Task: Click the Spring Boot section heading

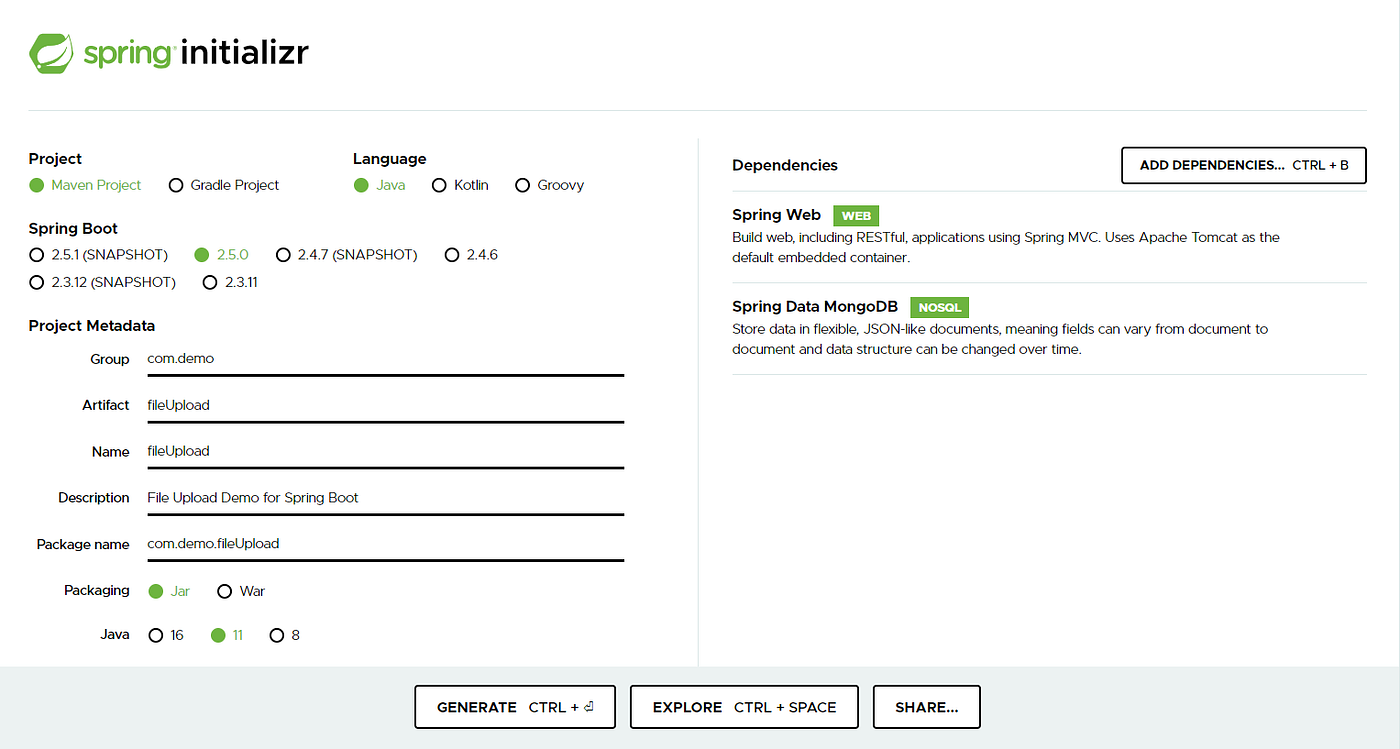Action: [73, 229]
